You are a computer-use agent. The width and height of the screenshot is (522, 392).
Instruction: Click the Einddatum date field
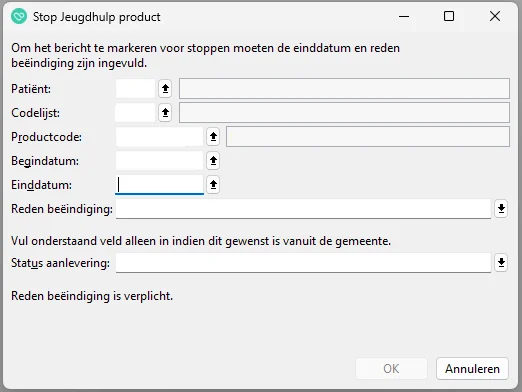pos(159,185)
